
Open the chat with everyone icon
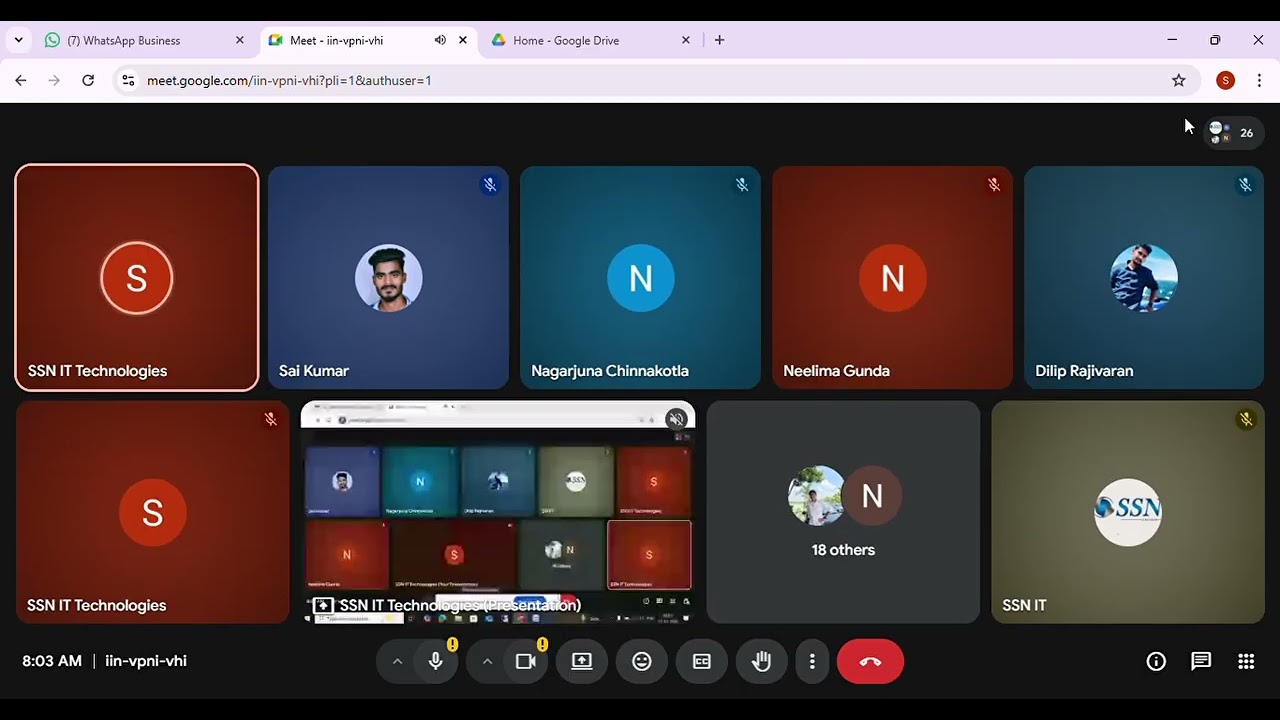pos(1201,661)
